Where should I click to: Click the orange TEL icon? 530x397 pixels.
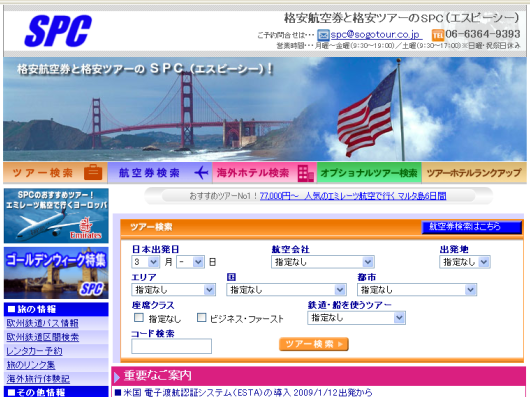438,35
